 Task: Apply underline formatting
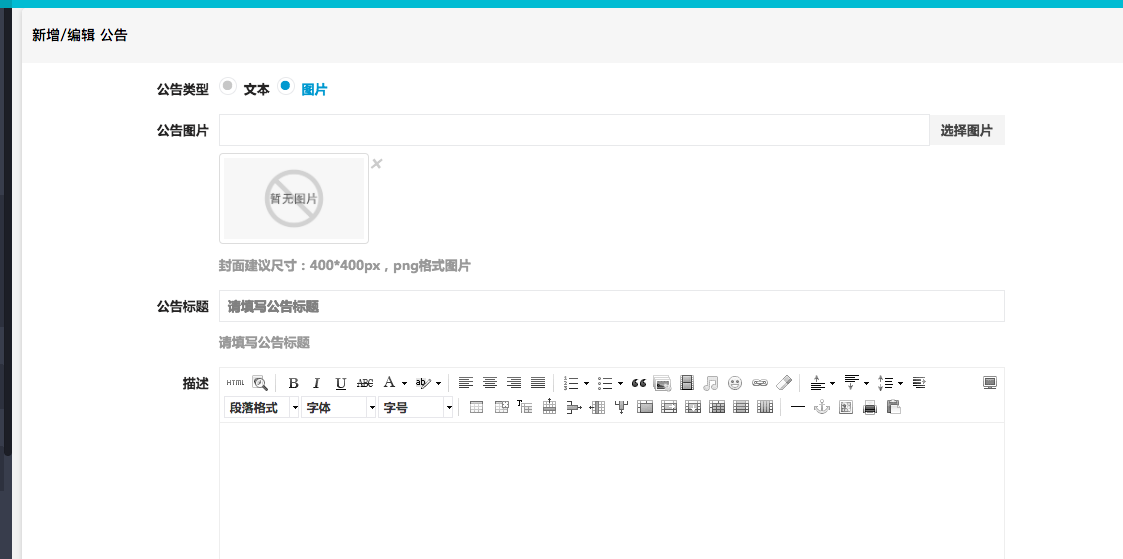[341, 383]
